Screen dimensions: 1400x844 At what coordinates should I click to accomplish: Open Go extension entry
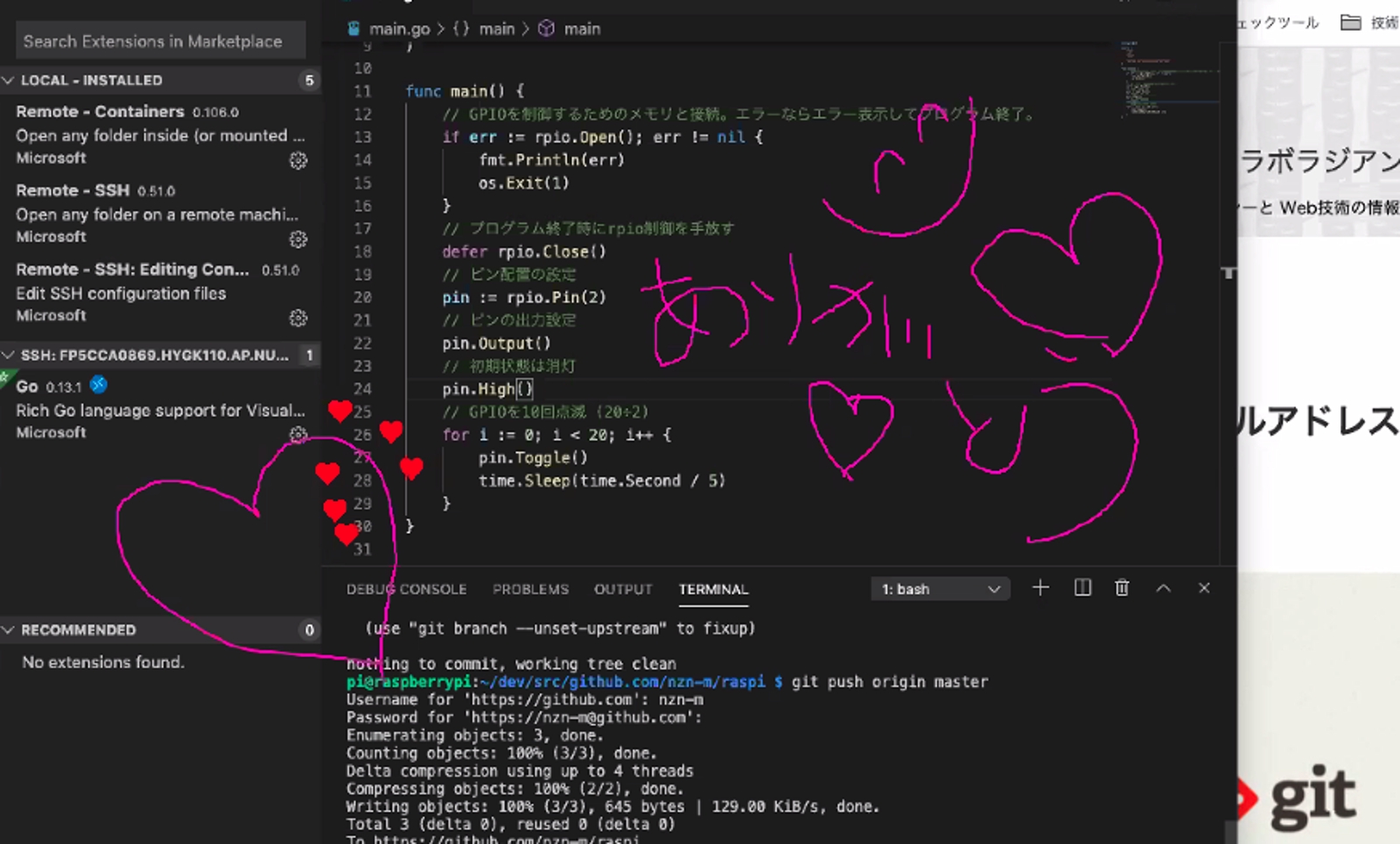pyautogui.click(x=161, y=409)
